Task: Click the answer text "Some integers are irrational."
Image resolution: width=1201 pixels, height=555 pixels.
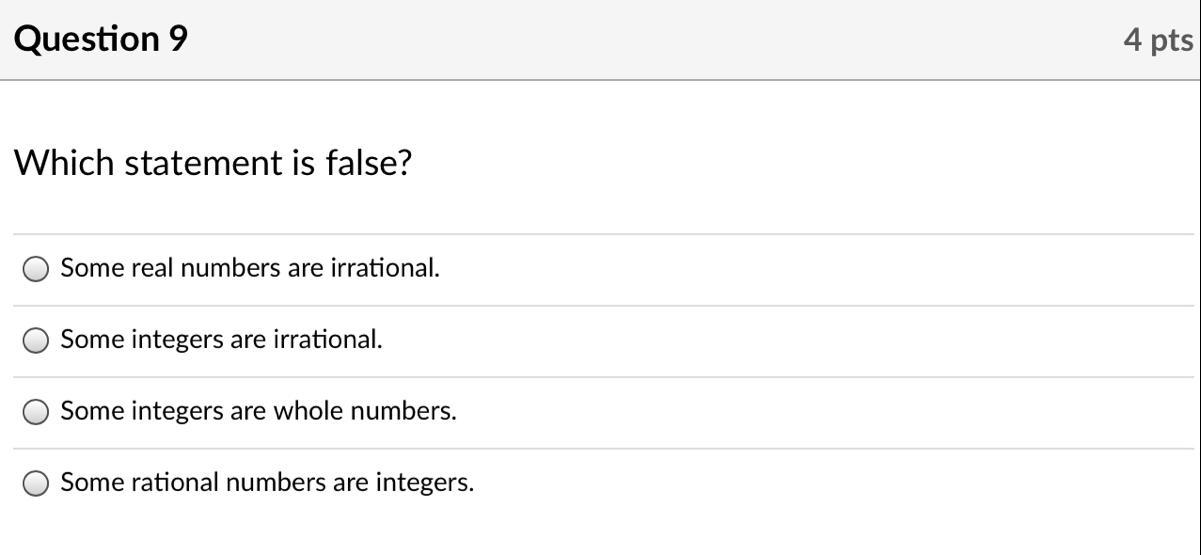Action: [x=221, y=340]
